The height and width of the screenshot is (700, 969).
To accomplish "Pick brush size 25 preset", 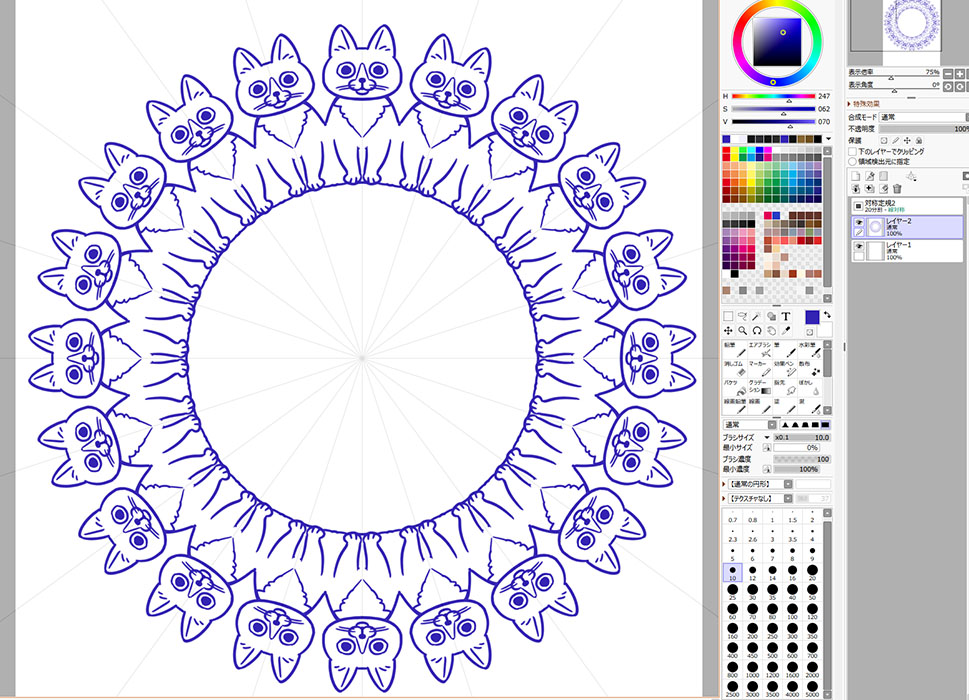I will pyautogui.click(x=733, y=591).
